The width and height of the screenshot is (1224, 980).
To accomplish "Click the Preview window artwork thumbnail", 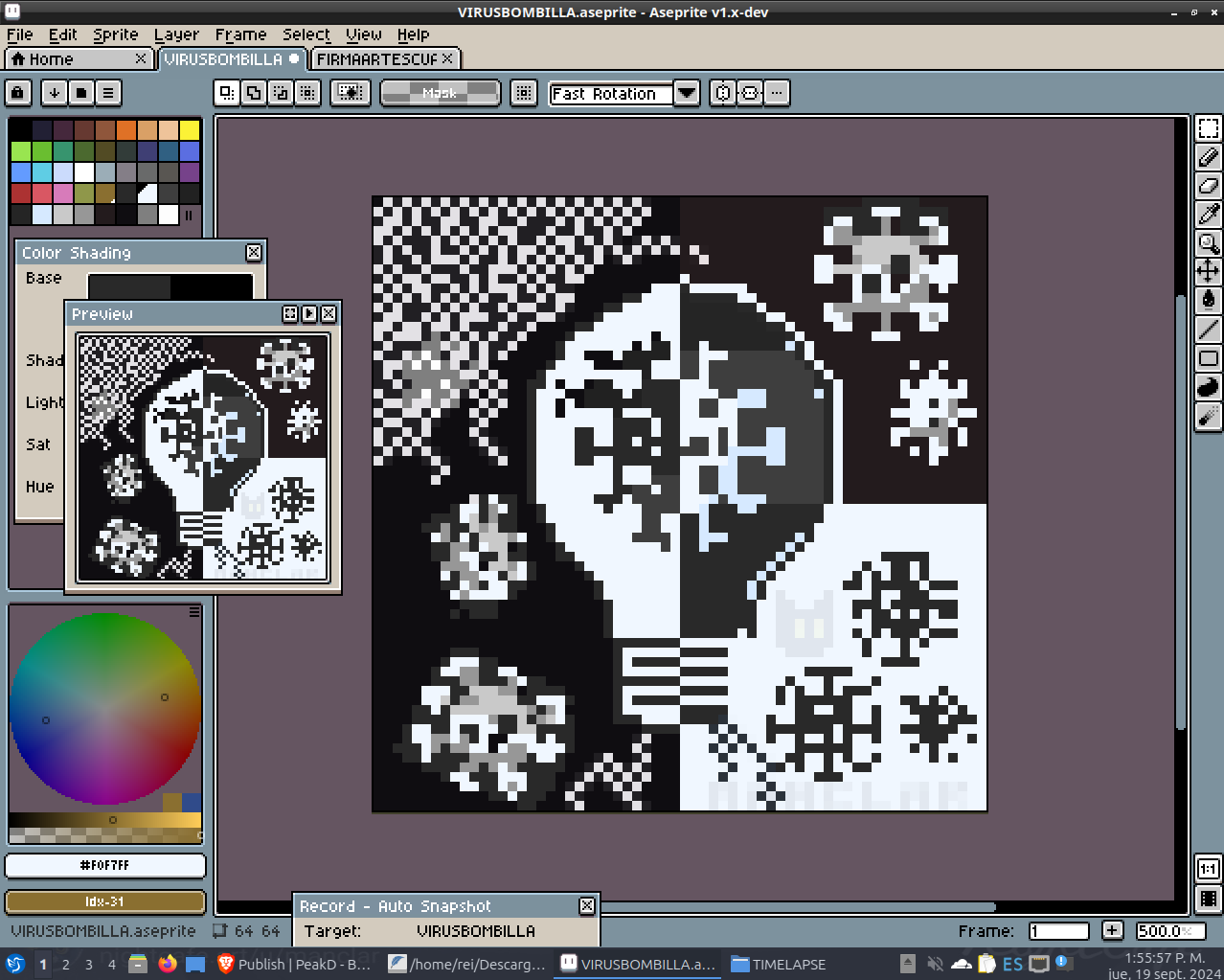I will point(203,458).
